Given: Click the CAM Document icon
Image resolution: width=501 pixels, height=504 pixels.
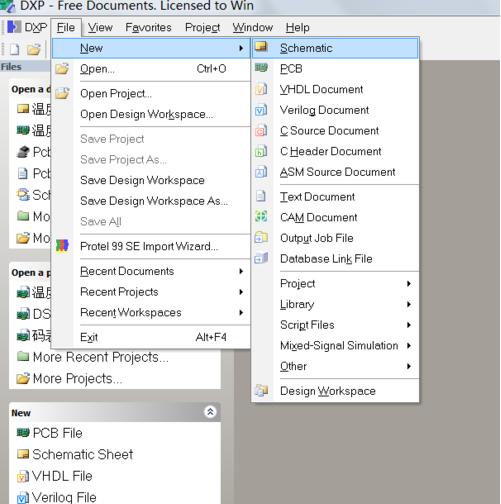Looking at the screenshot, I should 261,217.
